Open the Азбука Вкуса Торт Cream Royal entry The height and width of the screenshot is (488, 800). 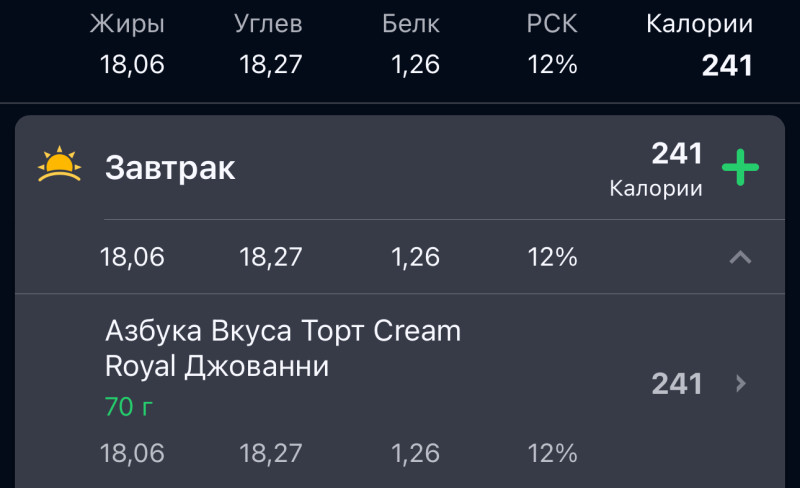(283, 349)
